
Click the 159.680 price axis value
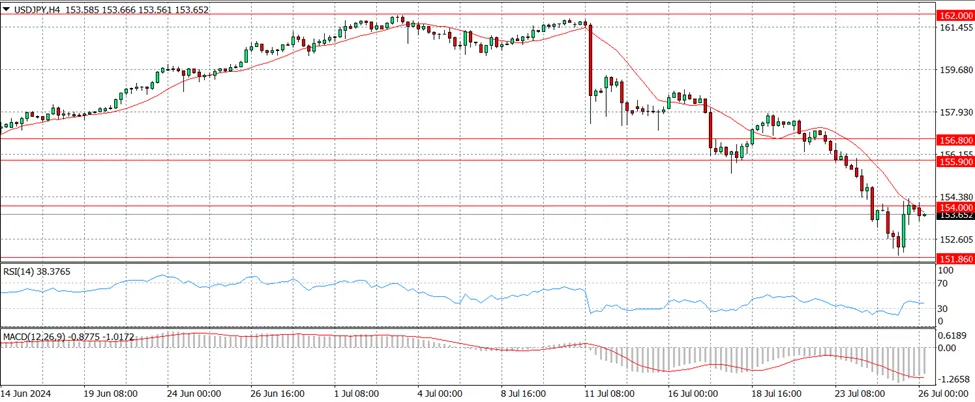pos(954,70)
